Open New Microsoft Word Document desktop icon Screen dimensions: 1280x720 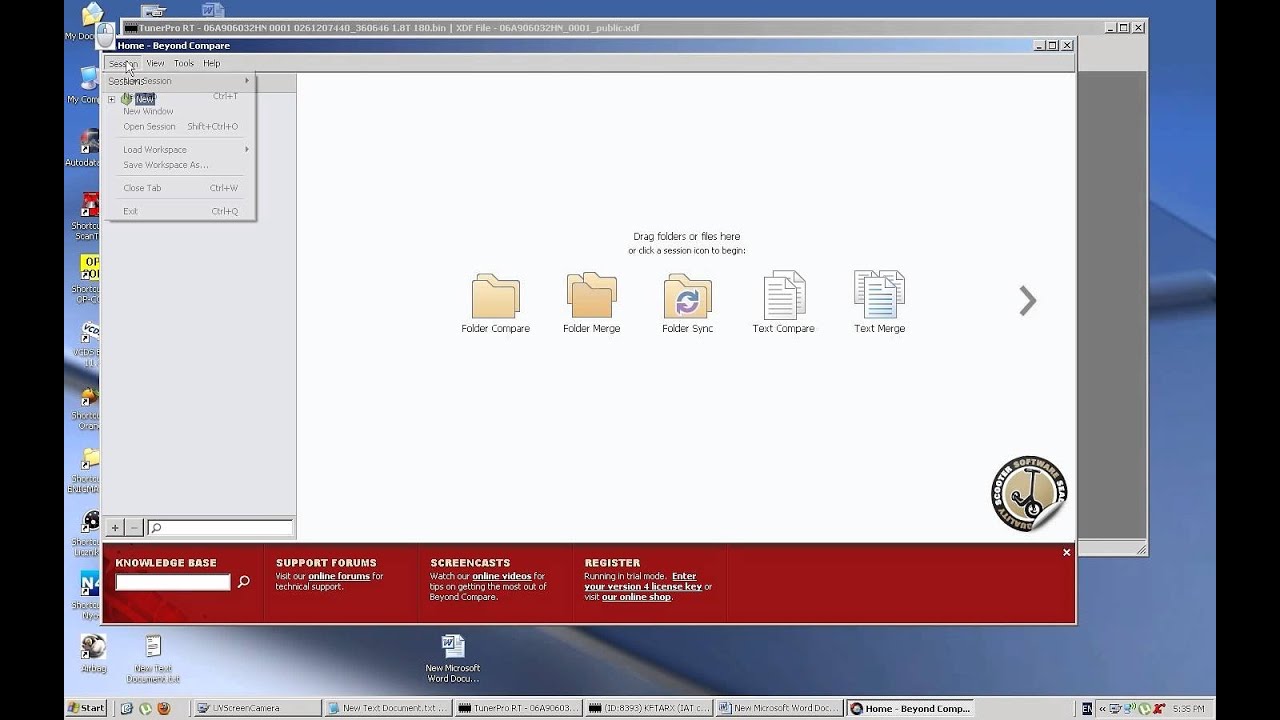[453, 658]
